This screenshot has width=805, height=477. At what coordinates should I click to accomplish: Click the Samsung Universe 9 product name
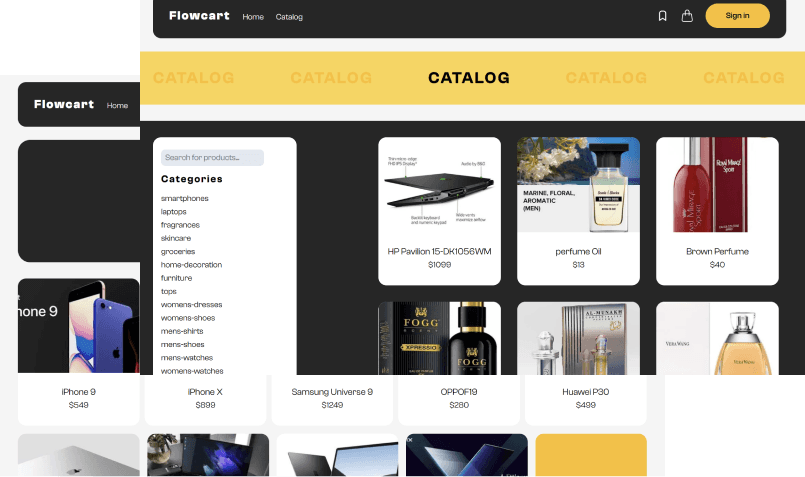(332, 392)
